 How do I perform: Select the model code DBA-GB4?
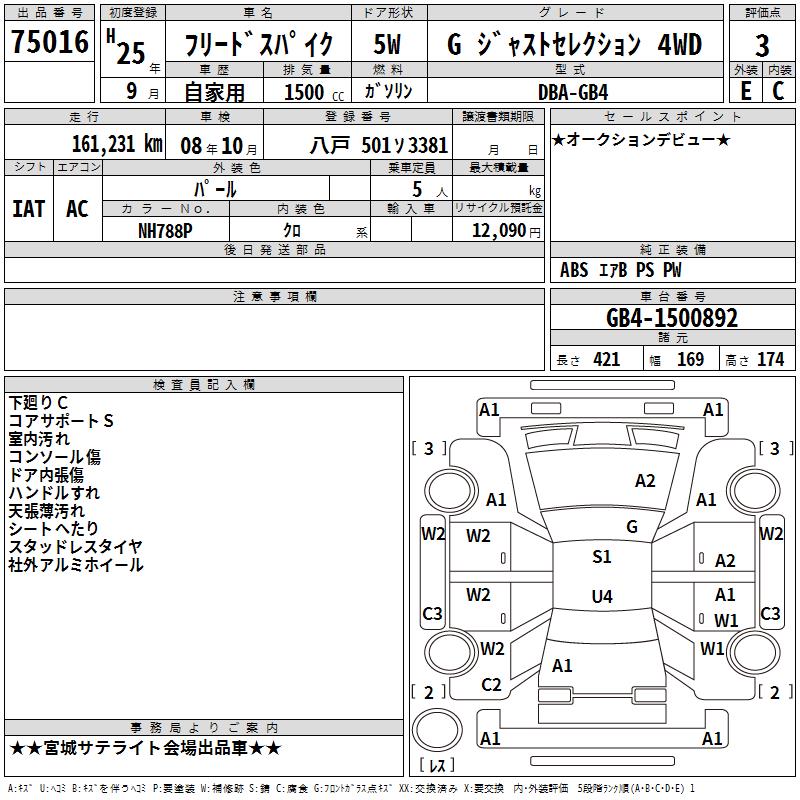point(573,92)
